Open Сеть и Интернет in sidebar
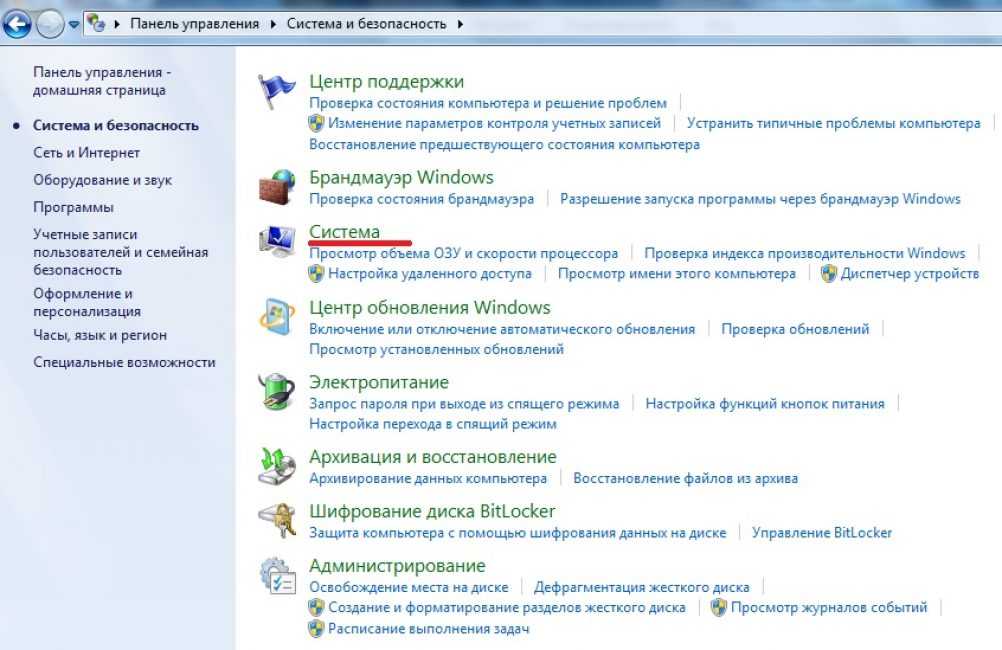The width and height of the screenshot is (1002, 650). click(x=86, y=153)
